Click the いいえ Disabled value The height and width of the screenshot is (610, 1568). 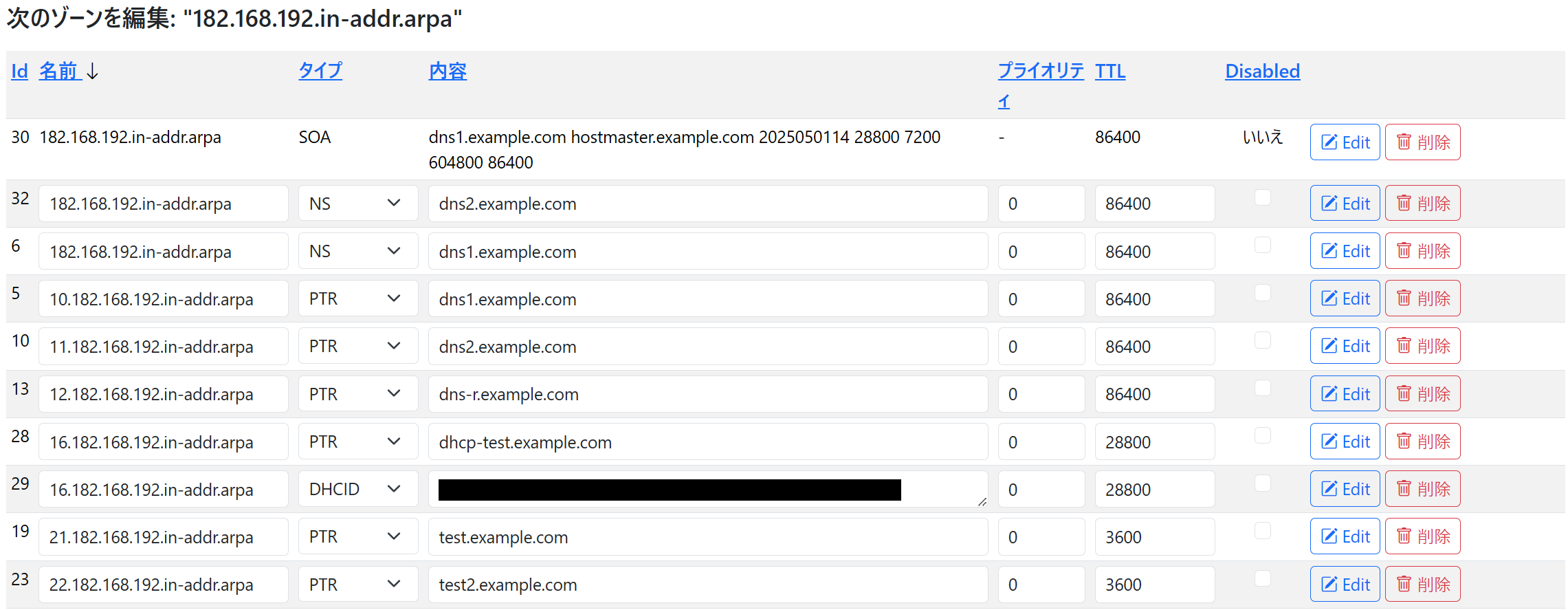point(1262,137)
